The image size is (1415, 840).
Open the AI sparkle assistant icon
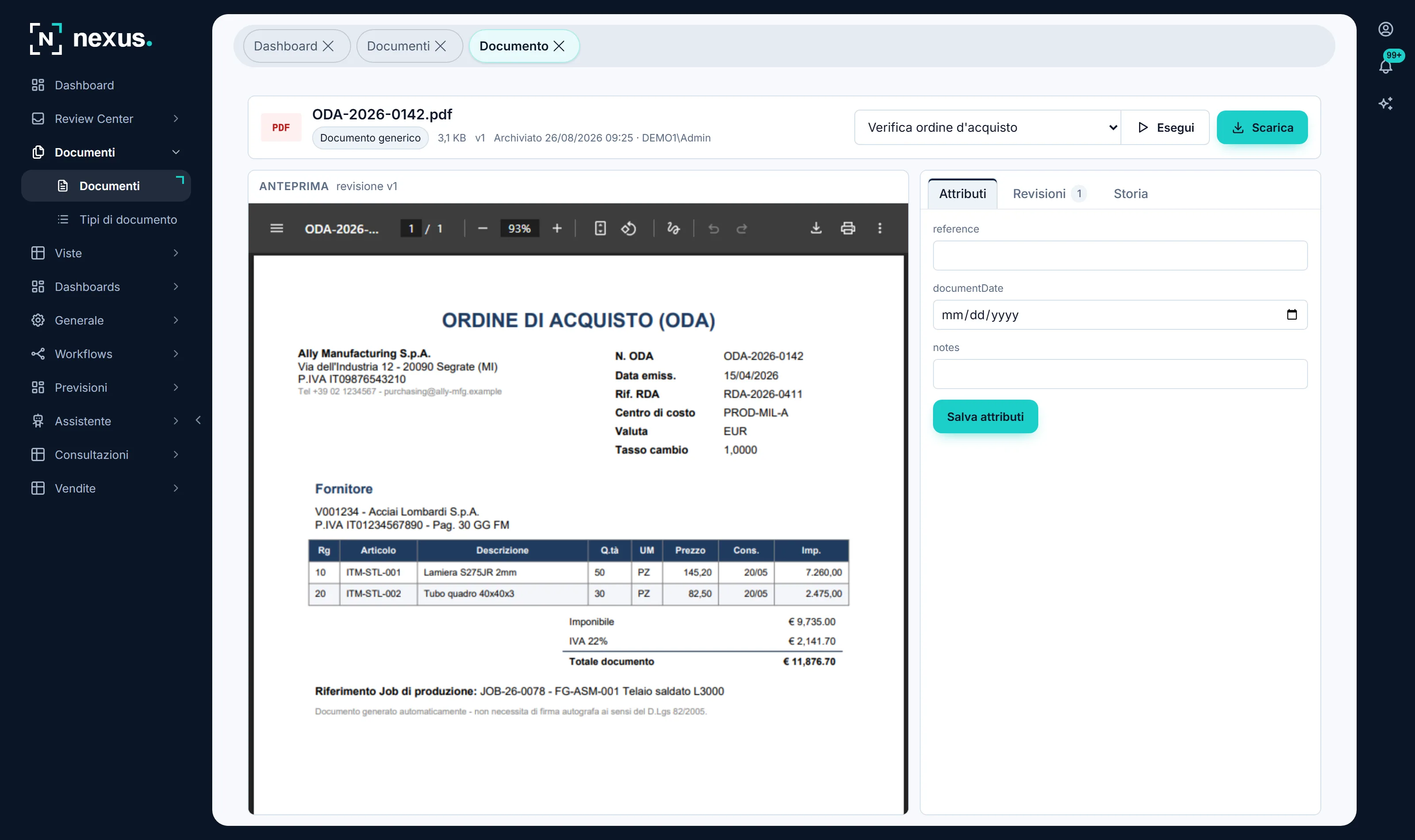1385,103
